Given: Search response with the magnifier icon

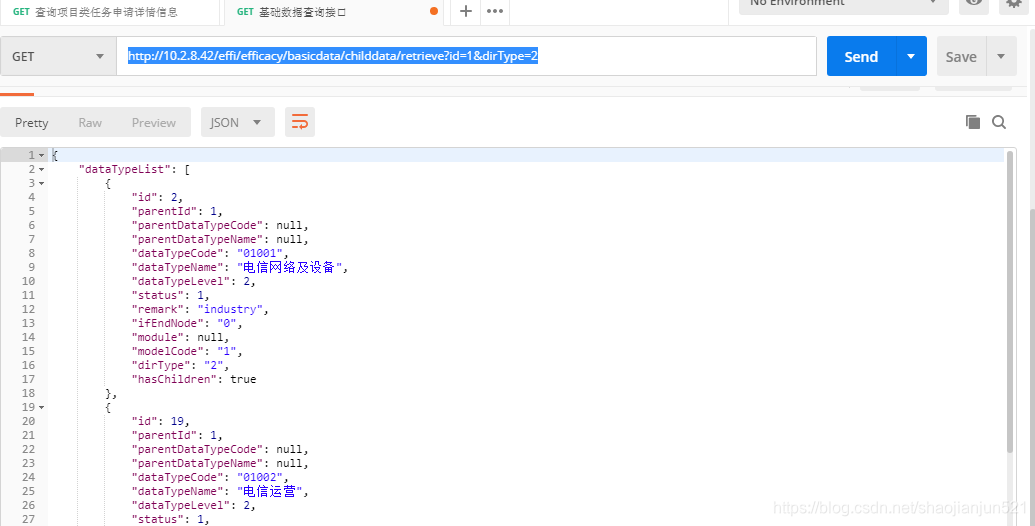Looking at the screenshot, I should tap(999, 122).
